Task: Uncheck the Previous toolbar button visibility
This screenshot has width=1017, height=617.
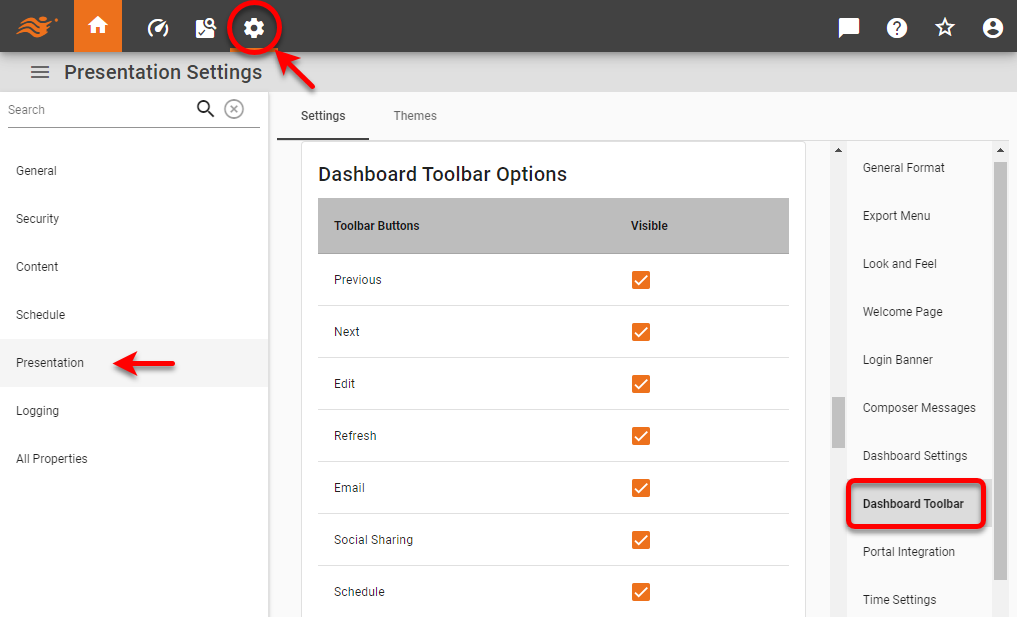Action: point(640,280)
